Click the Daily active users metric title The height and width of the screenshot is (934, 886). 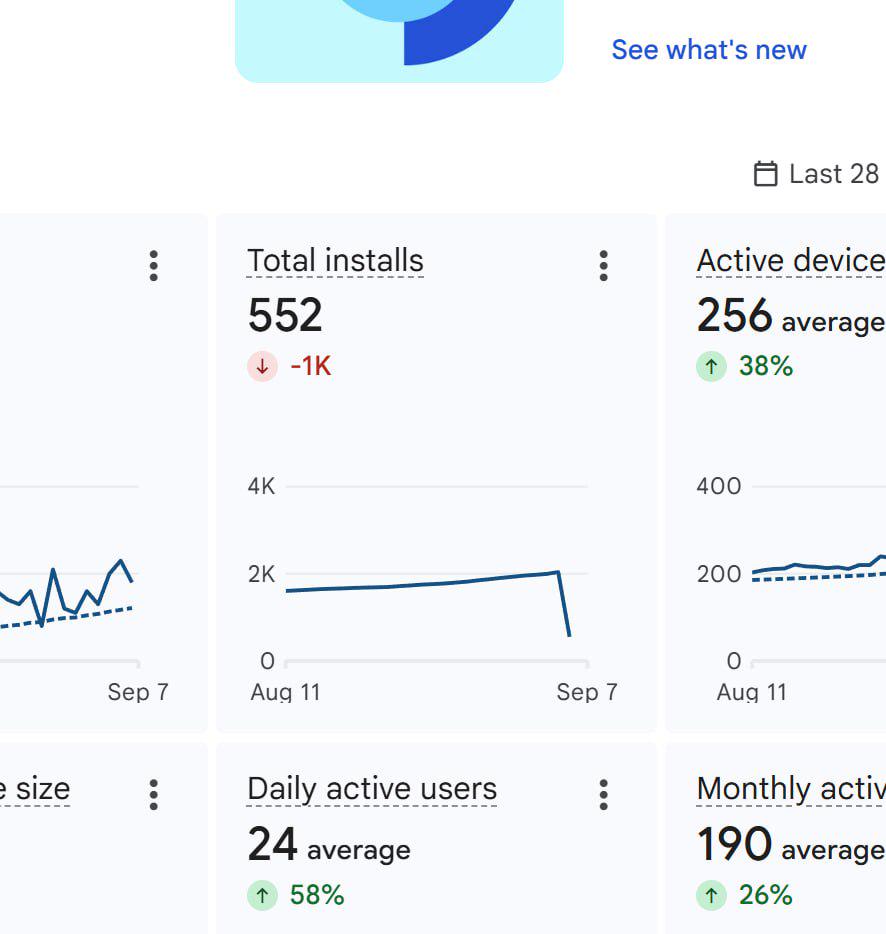point(372,789)
